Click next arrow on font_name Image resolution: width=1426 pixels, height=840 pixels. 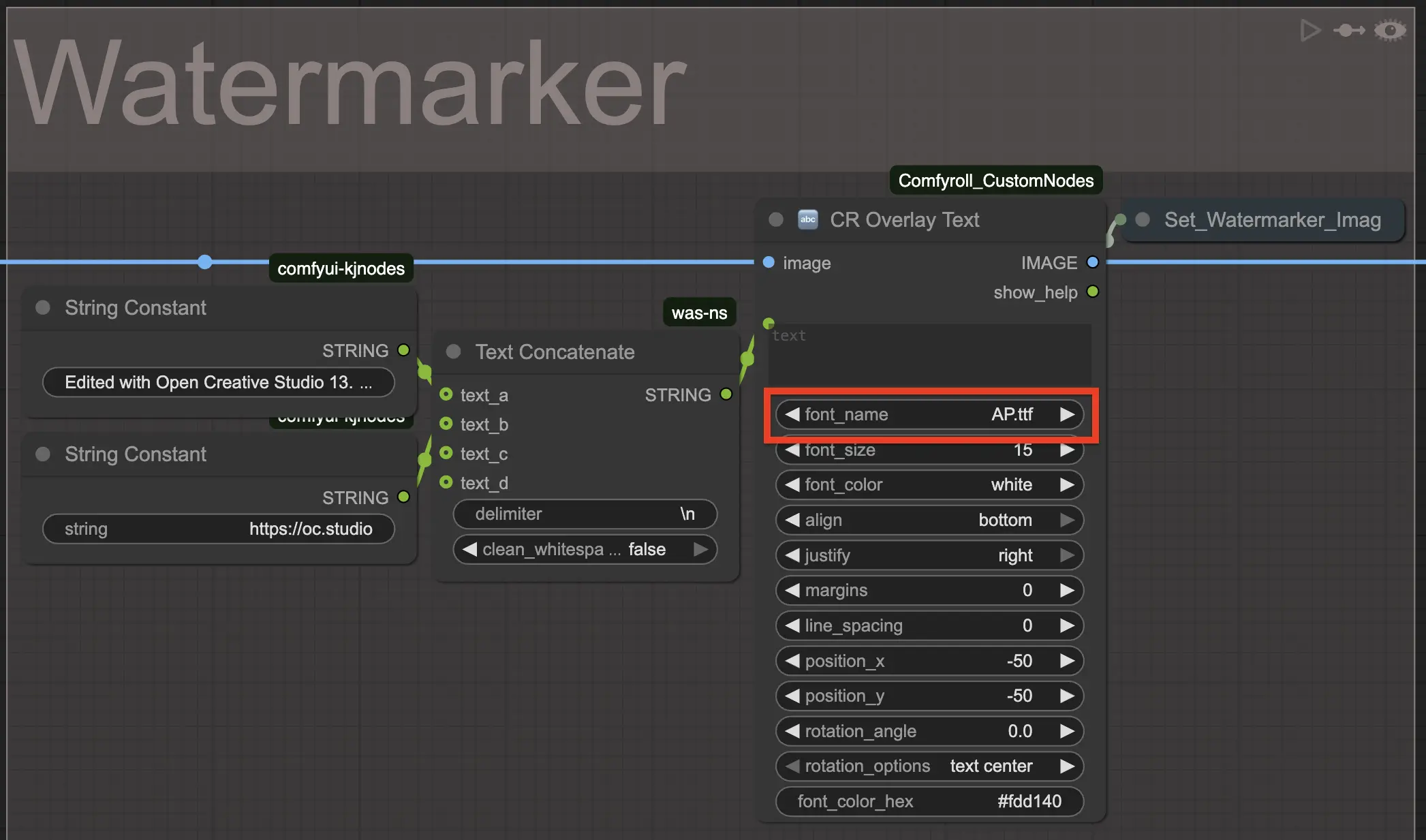coord(1067,414)
